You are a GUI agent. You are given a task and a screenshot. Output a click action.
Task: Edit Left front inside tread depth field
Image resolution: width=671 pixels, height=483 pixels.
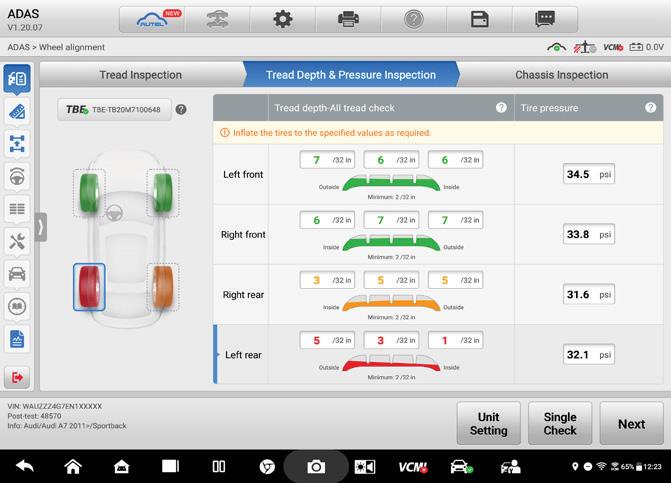[456, 160]
